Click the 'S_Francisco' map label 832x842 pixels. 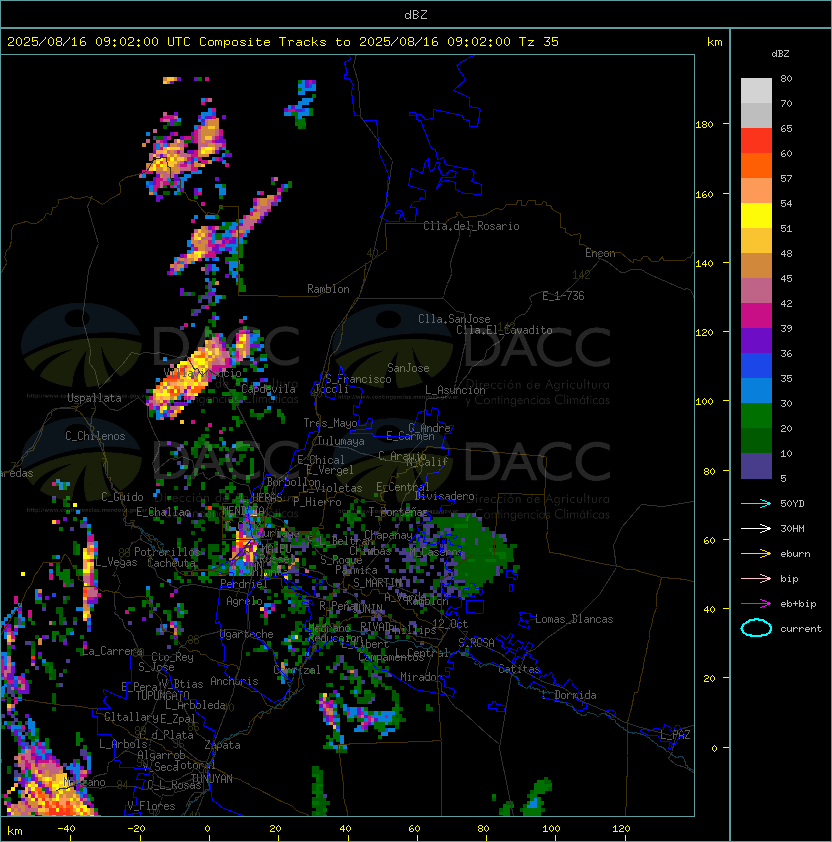coord(358,379)
